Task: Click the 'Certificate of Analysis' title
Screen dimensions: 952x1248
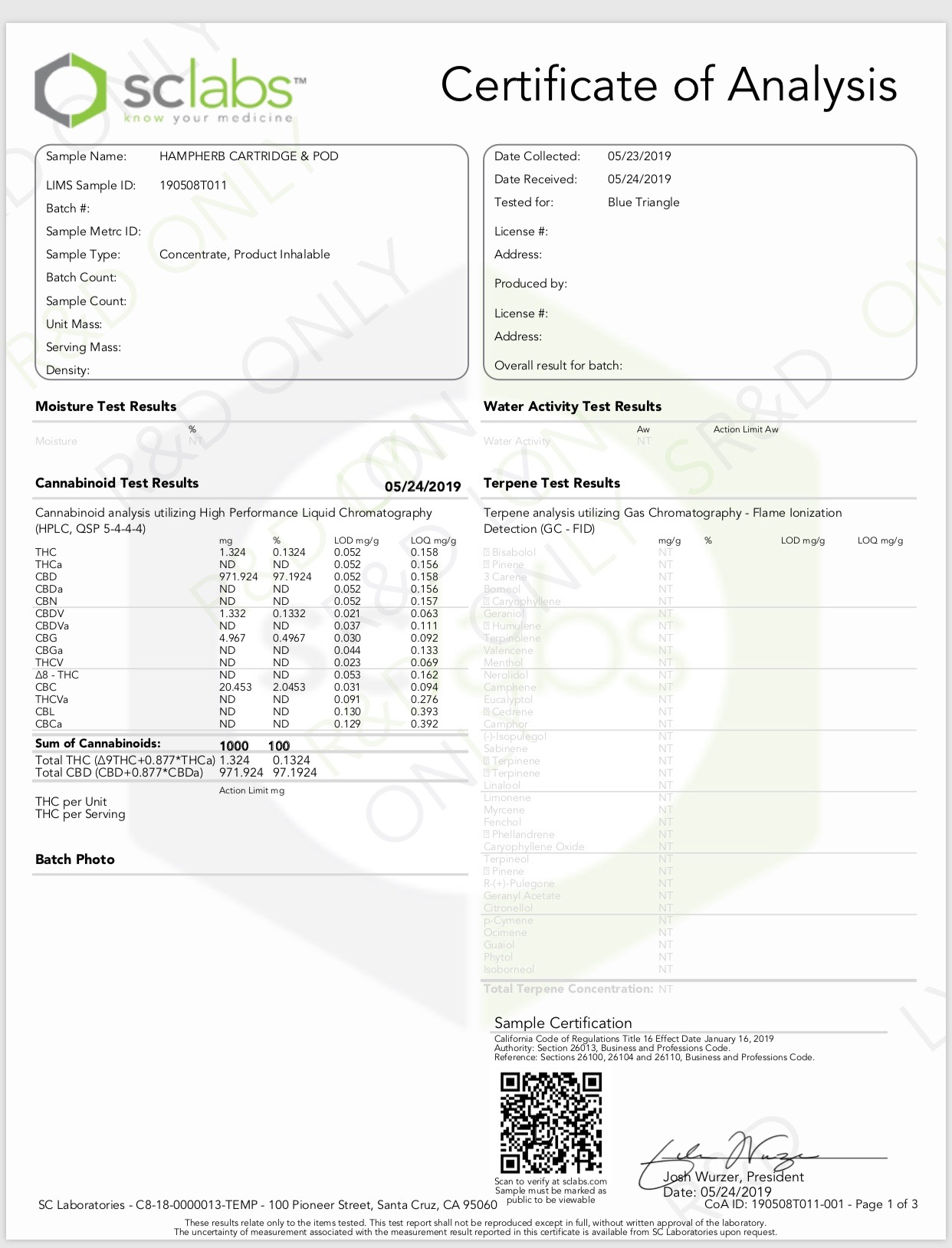Action: coord(668,85)
